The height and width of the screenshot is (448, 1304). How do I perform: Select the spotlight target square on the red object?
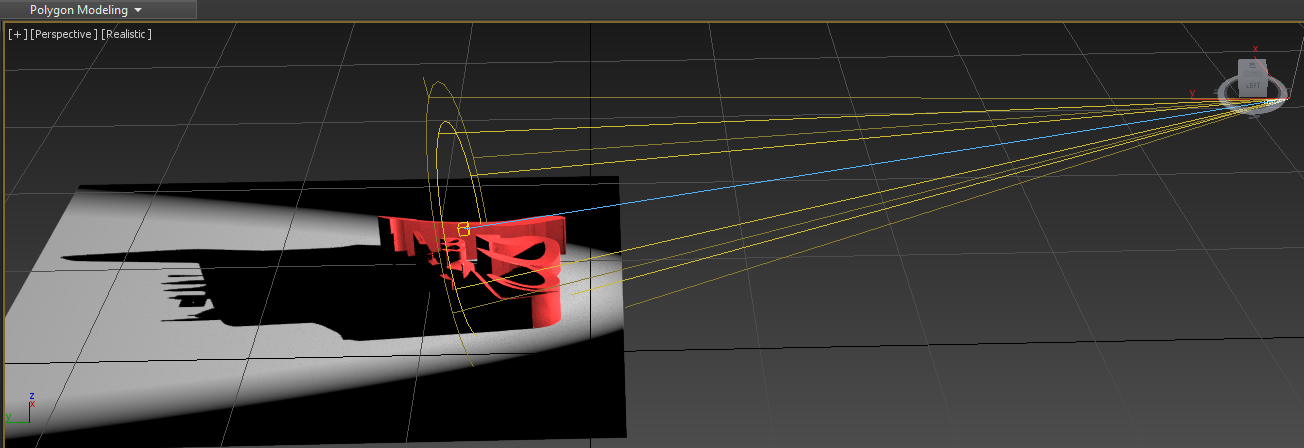click(463, 229)
